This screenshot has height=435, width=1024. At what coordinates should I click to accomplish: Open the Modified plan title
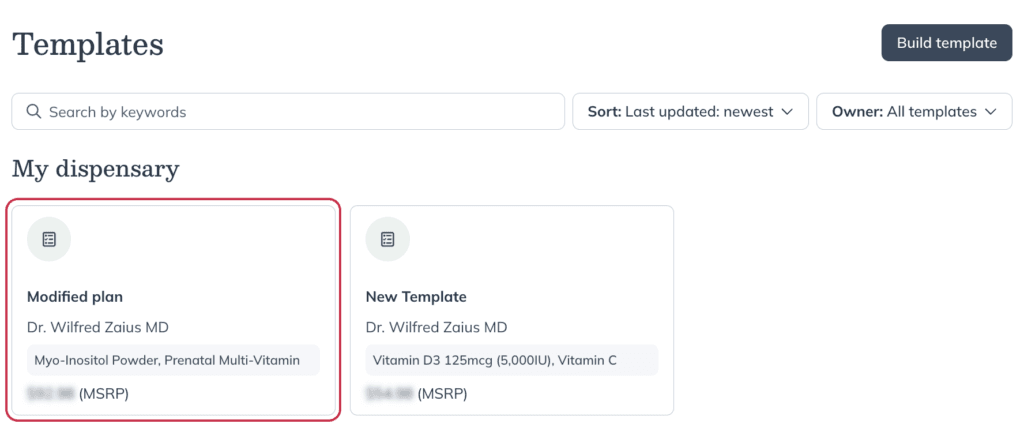75,297
